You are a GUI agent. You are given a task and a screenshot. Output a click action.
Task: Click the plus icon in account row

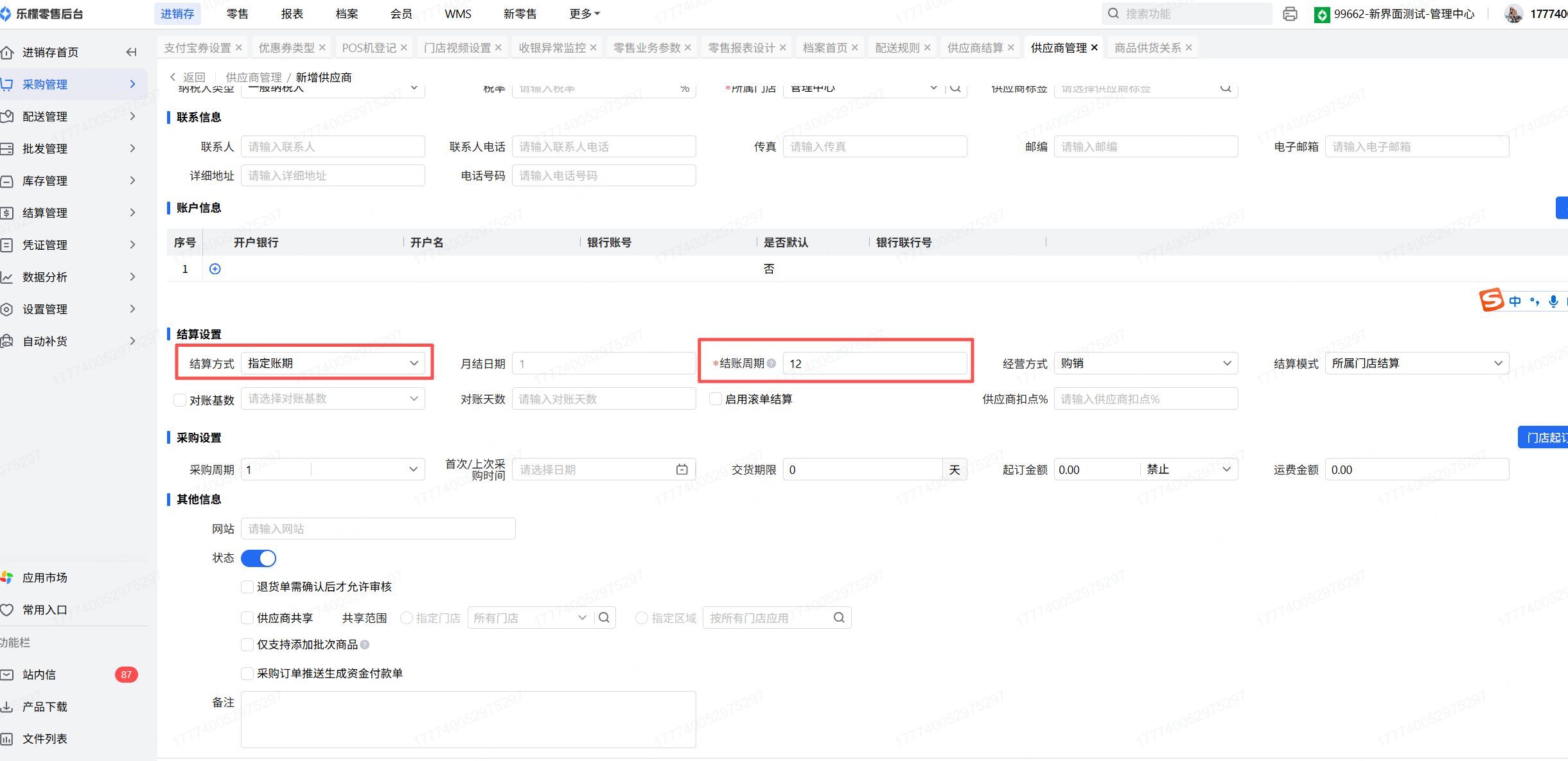(x=215, y=269)
